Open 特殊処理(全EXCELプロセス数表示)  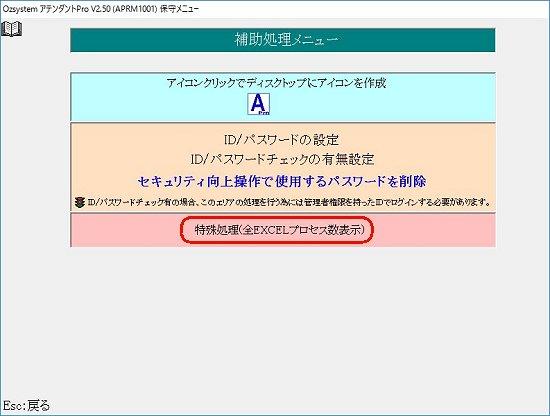coord(280,230)
